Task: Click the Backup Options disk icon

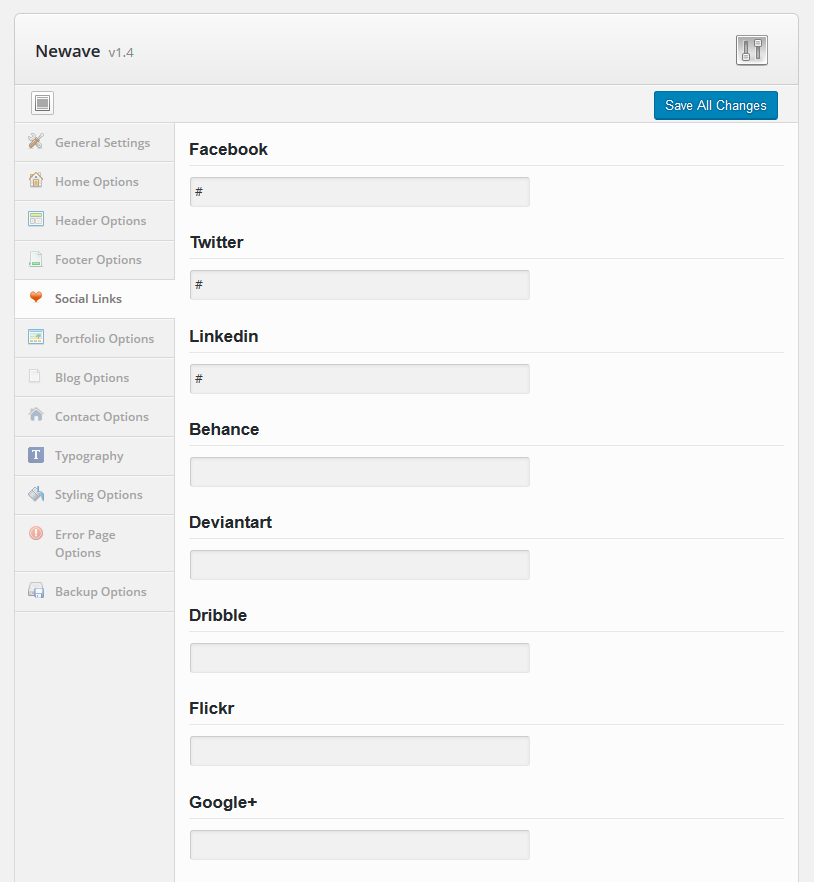Action: click(x=36, y=591)
